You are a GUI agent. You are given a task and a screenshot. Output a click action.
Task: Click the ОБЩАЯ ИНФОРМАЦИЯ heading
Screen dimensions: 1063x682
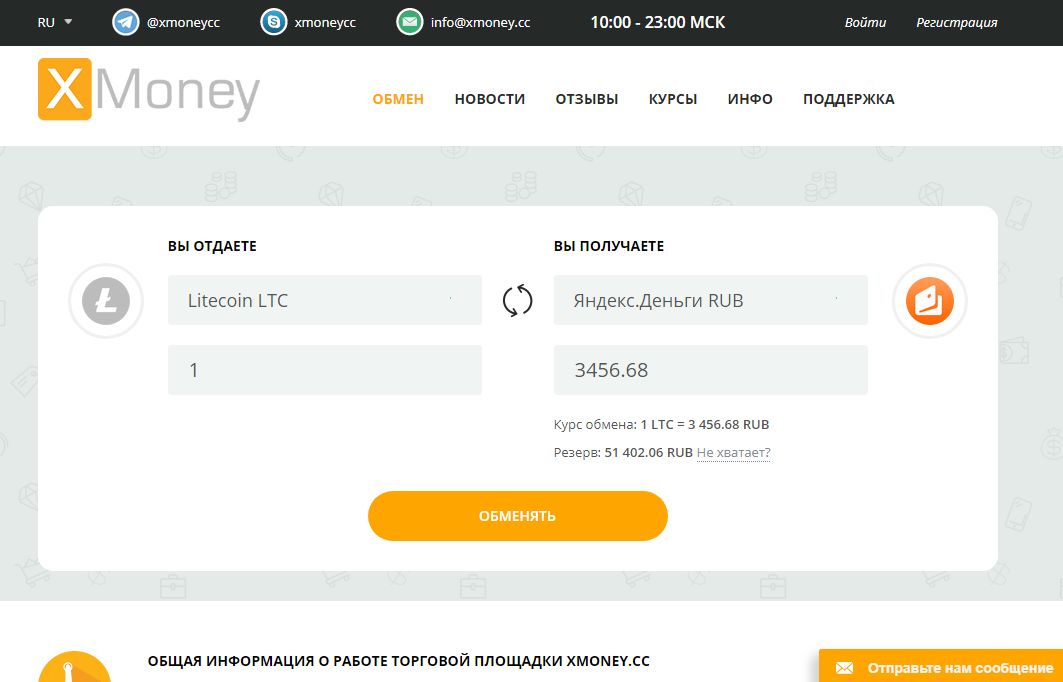click(399, 661)
